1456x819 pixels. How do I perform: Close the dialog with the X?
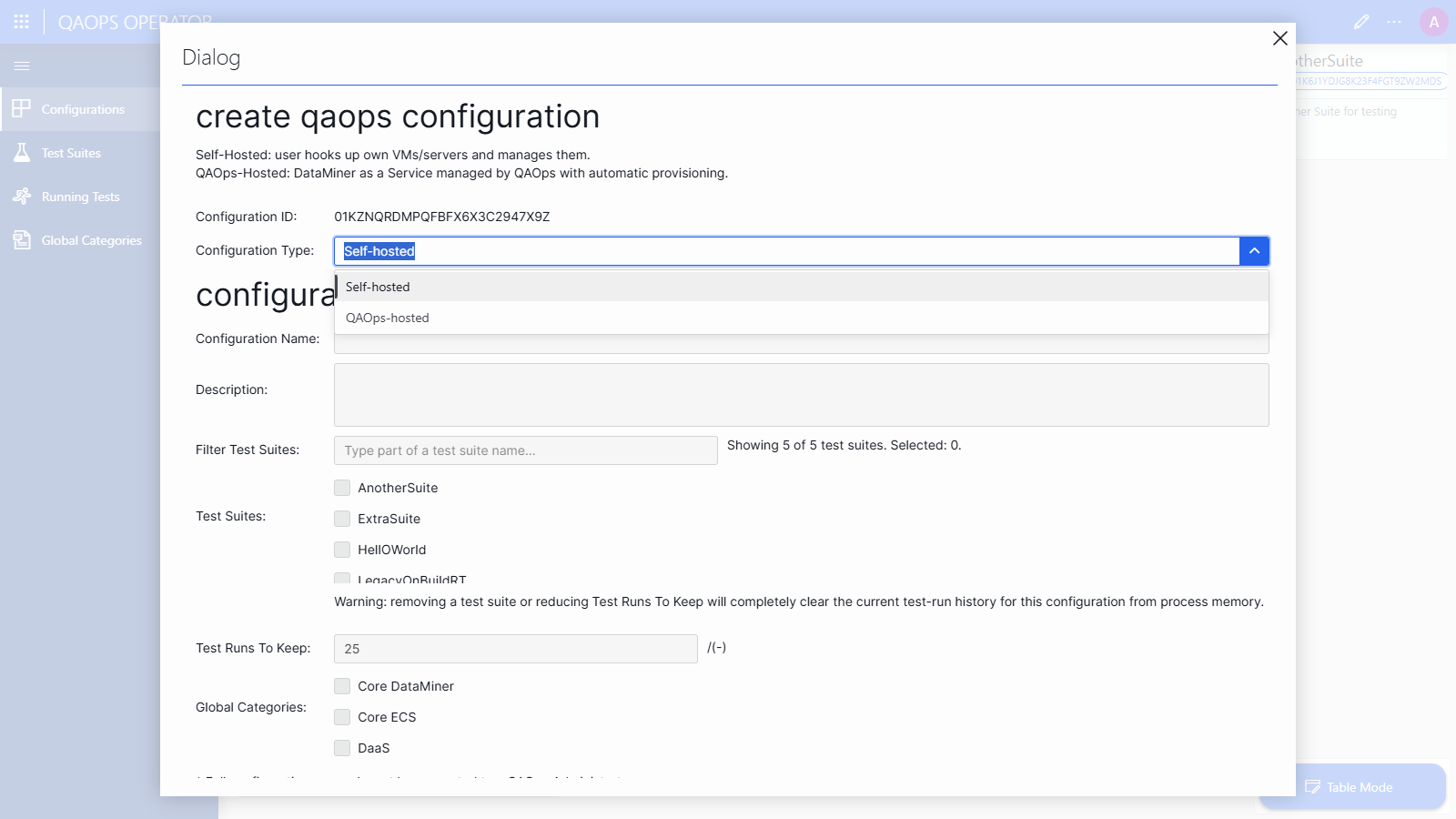1279,38
